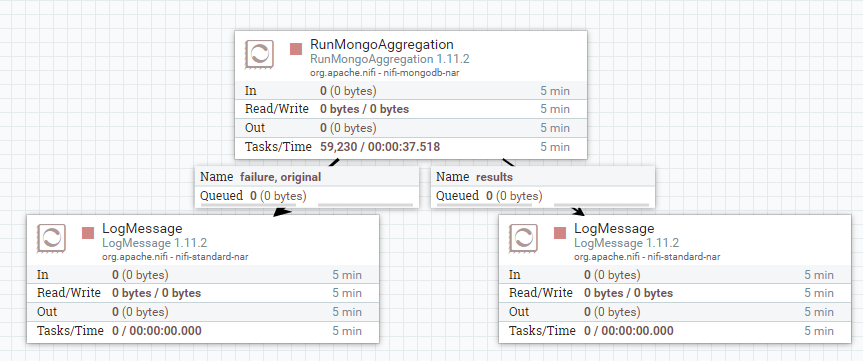Click Out row of results-connected LogMessage
Screen dimensions: 863x361
(675, 312)
